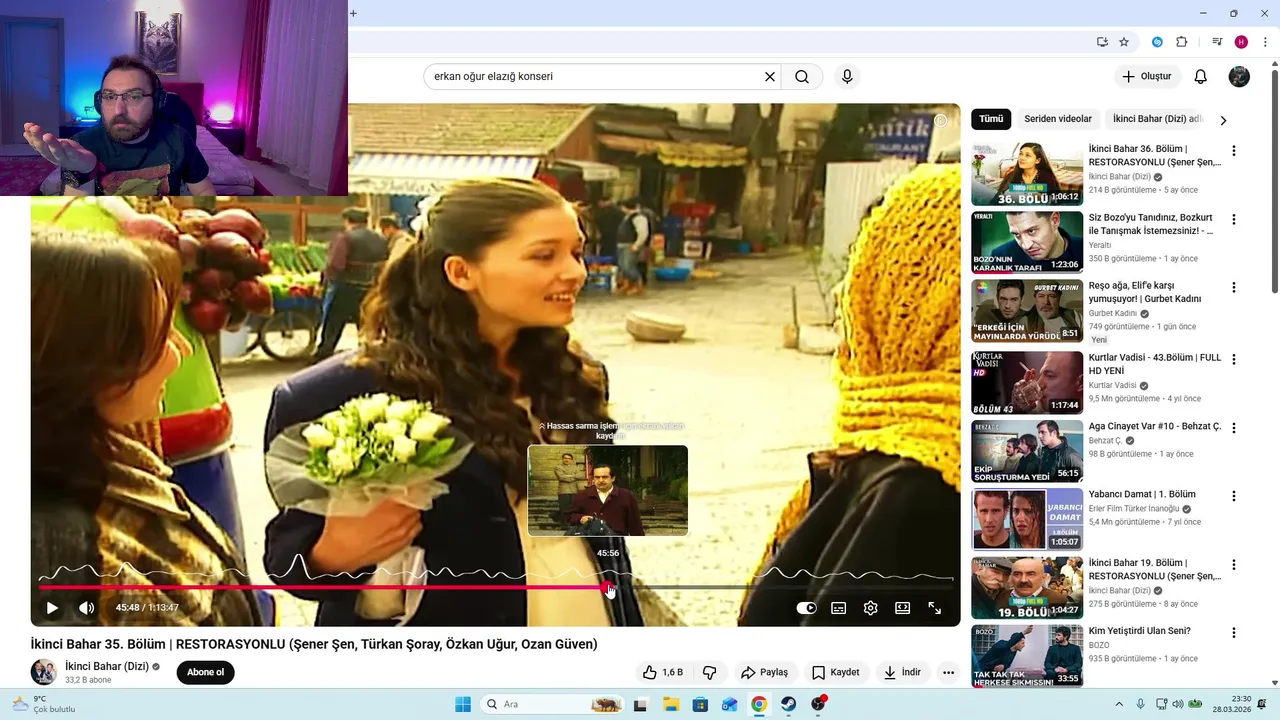Click the install app icon in address bar
The image size is (1280, 720).
[1102, 42]
